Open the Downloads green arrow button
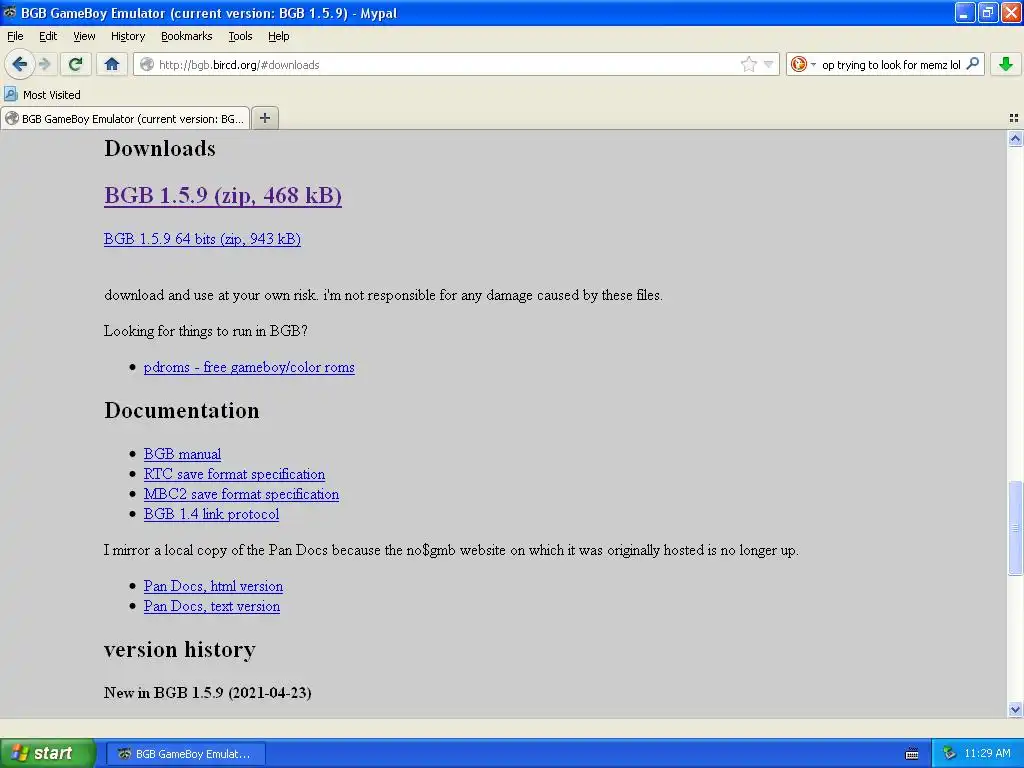 point(1006,64)
